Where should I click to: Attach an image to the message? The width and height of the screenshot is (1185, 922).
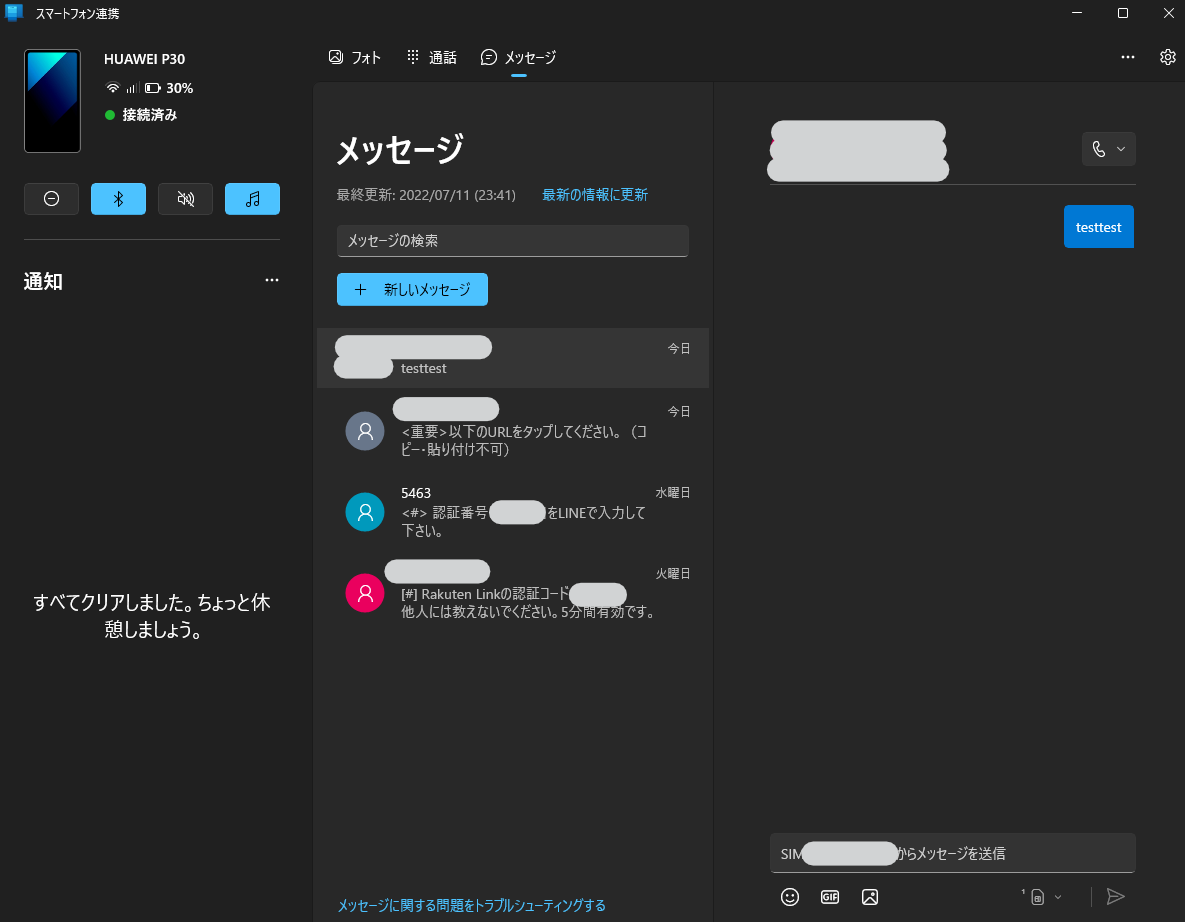click(x=869, y=897)
